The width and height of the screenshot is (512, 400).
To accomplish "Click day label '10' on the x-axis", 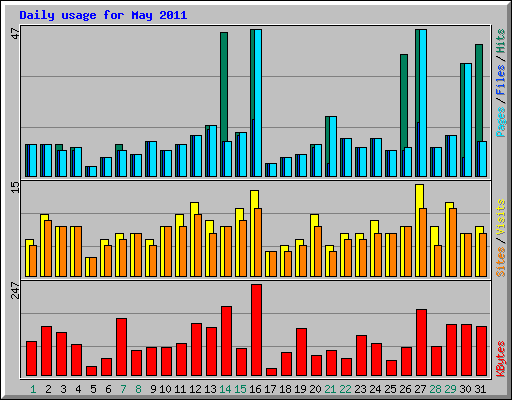I will (165, 389).
